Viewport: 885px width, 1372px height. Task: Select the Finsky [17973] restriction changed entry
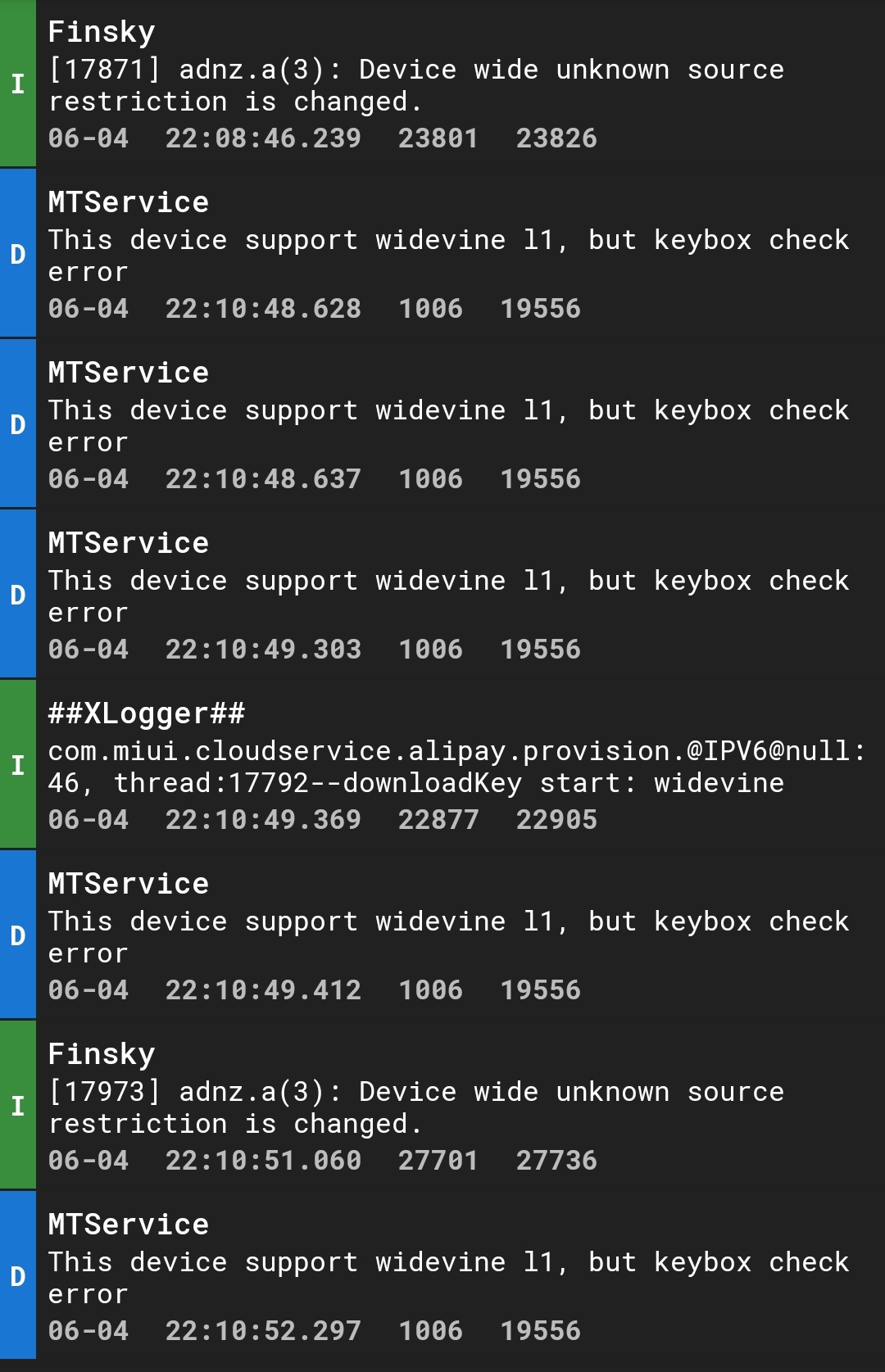click(x=442, y=1105)
